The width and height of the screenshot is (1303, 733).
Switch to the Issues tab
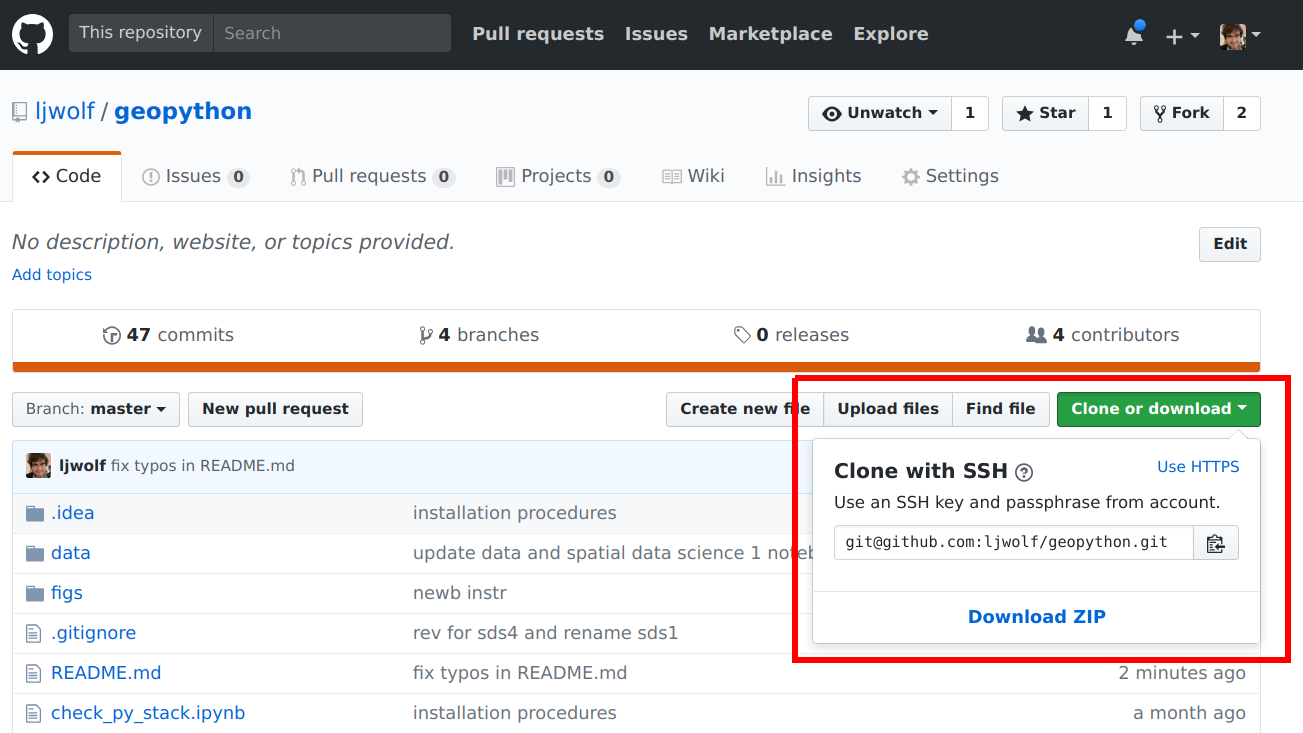click(x=195, y=176)
